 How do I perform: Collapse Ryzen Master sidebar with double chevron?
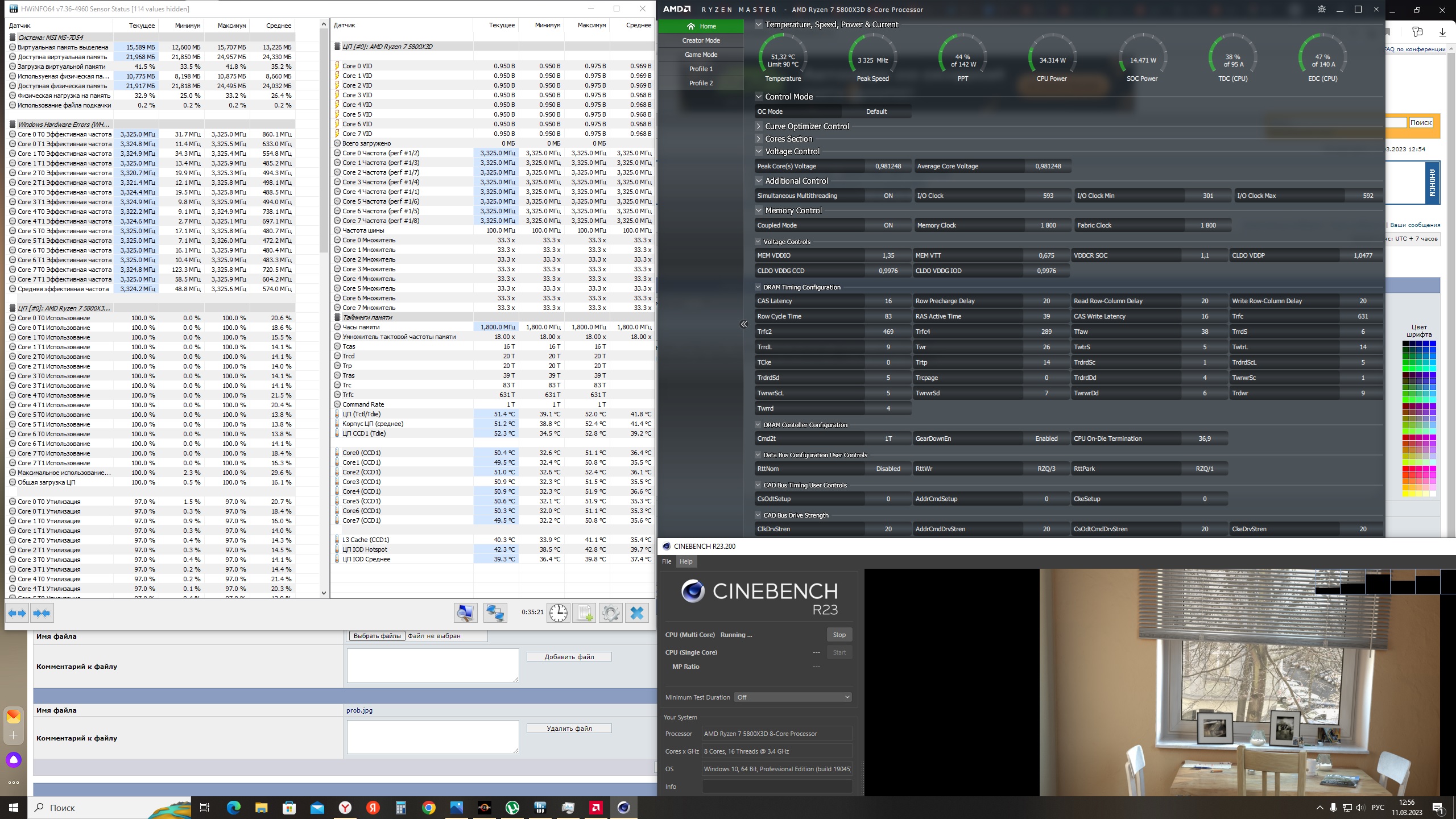tap(743, 324)
